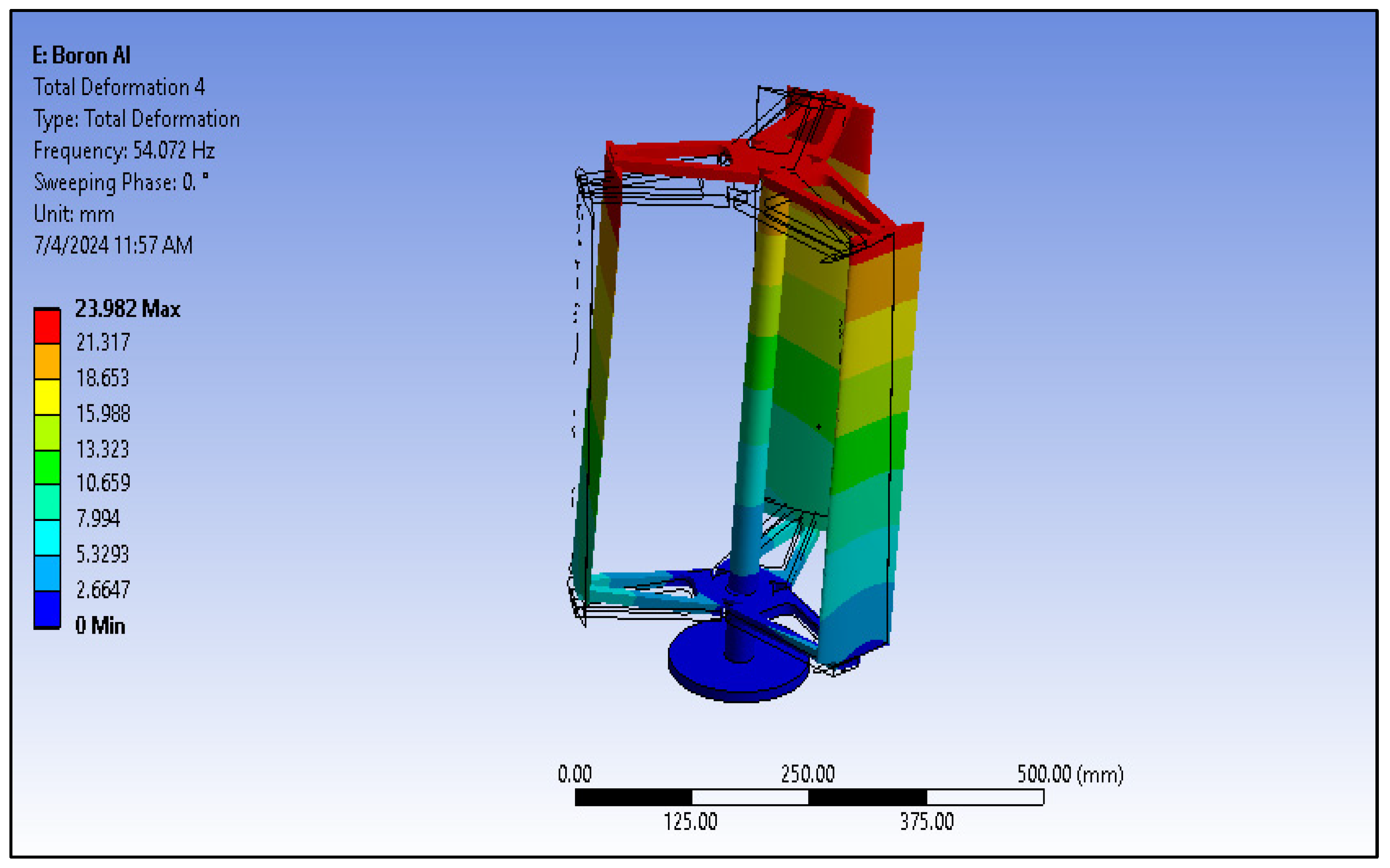
Task: Click the 'Unit: mm' label
Action: (x=74, y=214)
